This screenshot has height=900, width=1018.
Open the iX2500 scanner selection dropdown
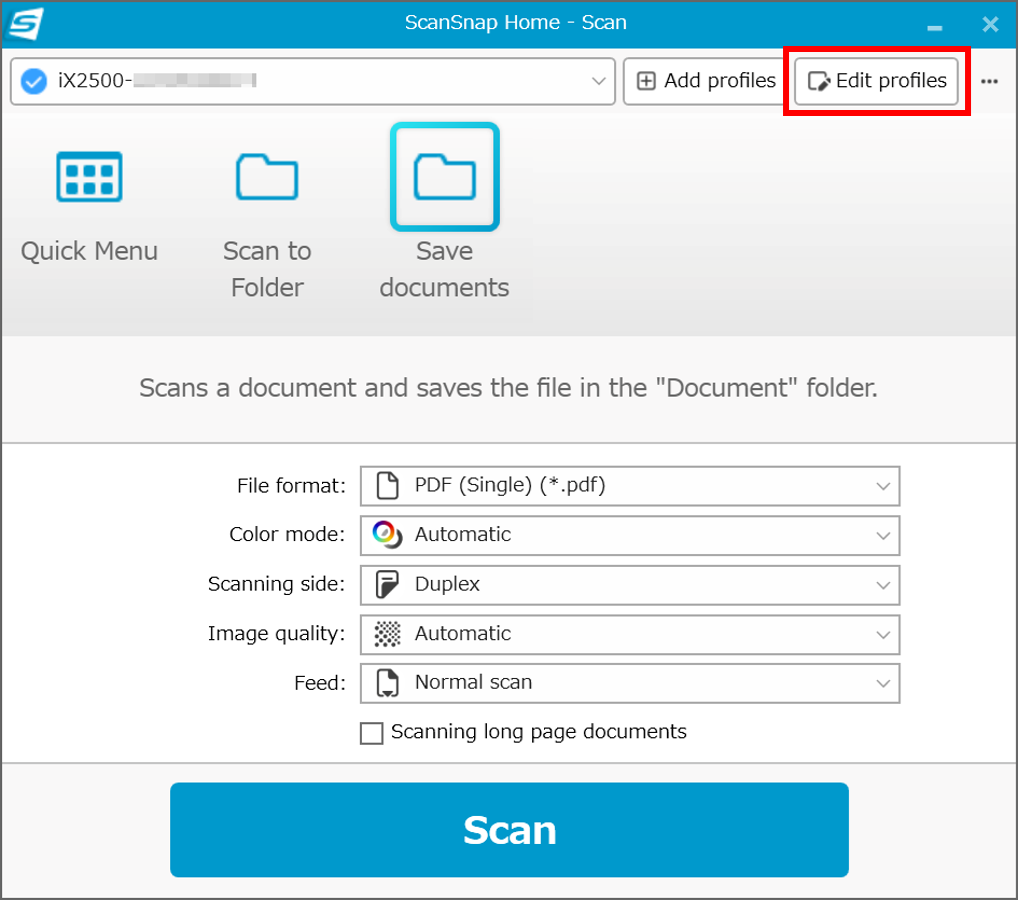click(313, 81)
